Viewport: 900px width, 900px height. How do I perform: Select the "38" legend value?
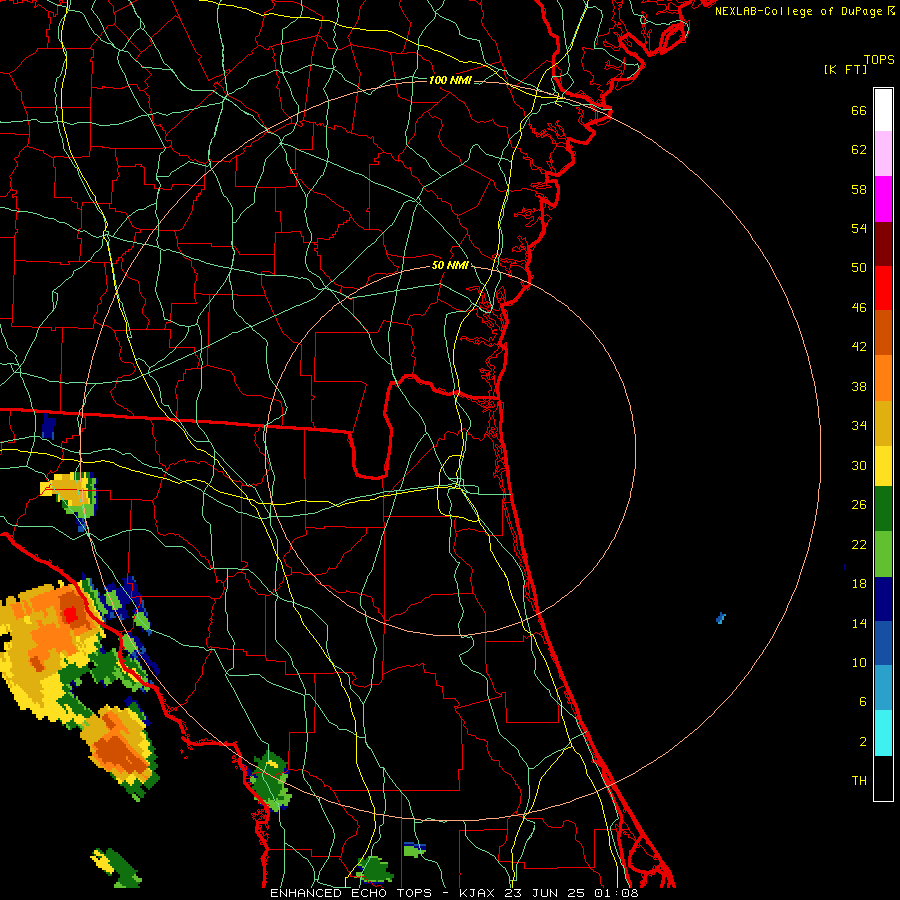859,387
